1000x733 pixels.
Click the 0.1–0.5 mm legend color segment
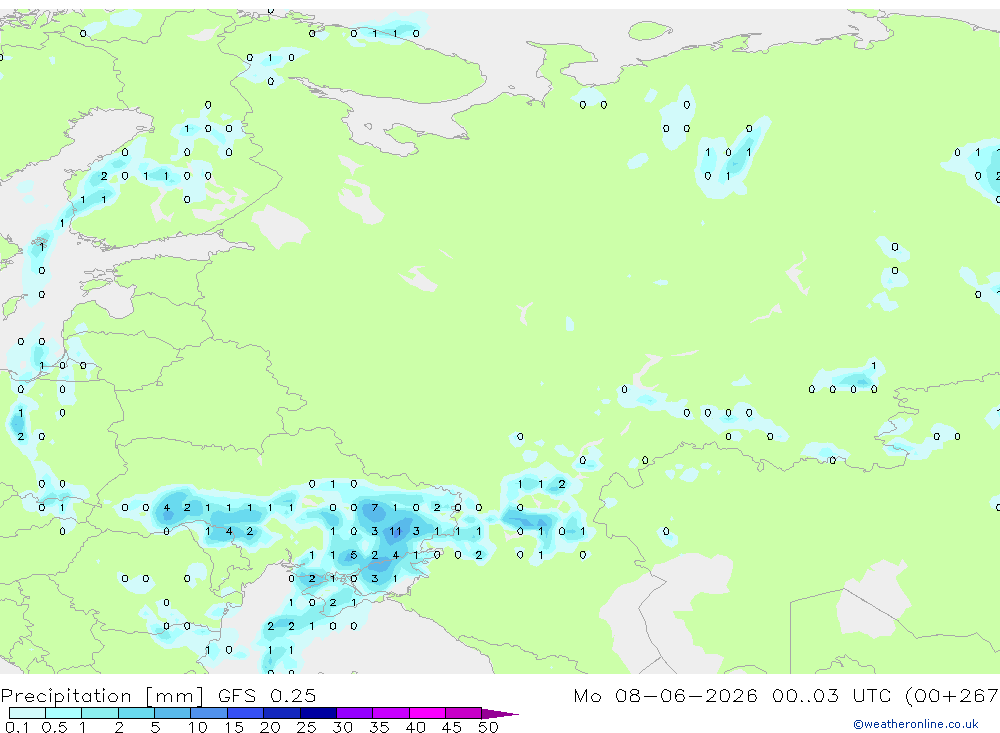tap(27, 713)
